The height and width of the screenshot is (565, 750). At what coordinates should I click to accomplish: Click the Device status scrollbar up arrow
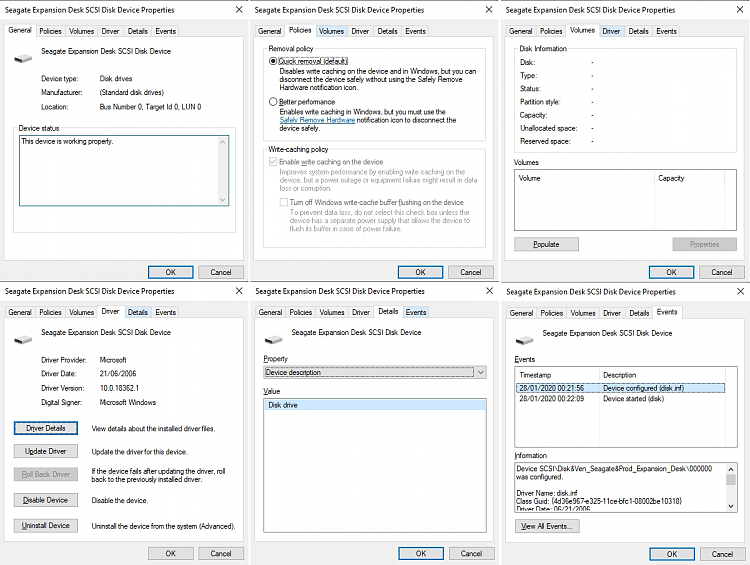coord(222,142)
